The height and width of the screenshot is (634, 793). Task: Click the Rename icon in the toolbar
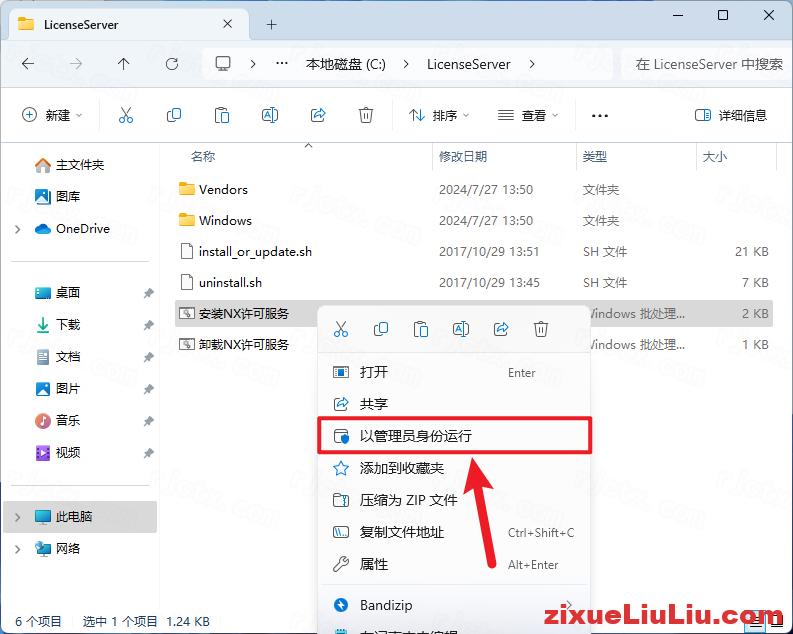tap(270, 115)
